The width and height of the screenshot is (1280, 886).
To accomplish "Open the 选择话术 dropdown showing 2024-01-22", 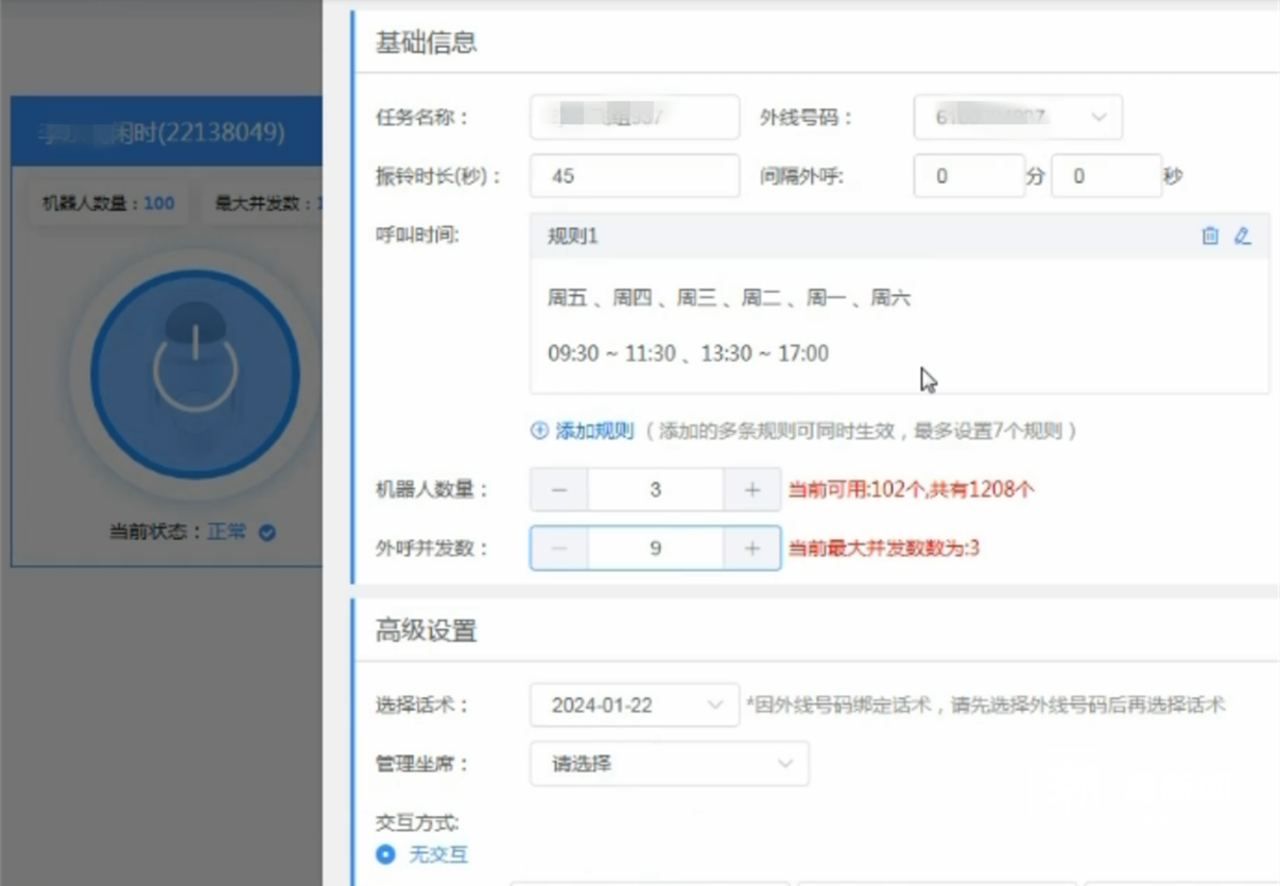I will (634, 705).
